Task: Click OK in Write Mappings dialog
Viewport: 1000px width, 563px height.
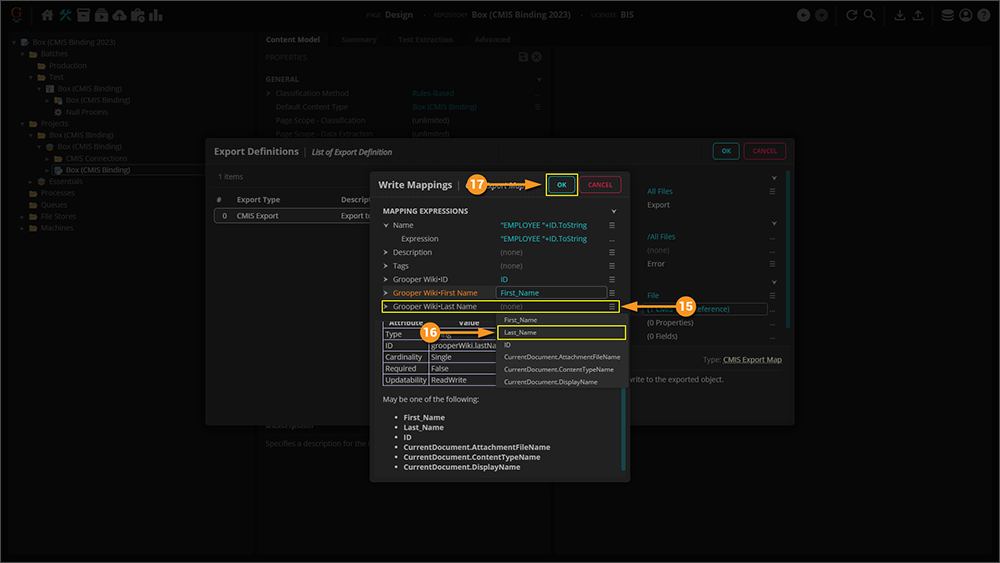Action: coord(561,185)
